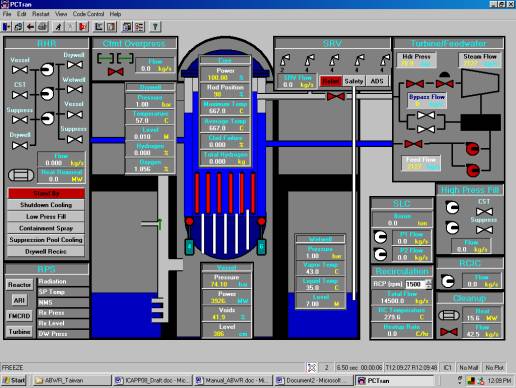
Task: Toggle the RHR Vessel suction valve
Action: coord(20,70)
